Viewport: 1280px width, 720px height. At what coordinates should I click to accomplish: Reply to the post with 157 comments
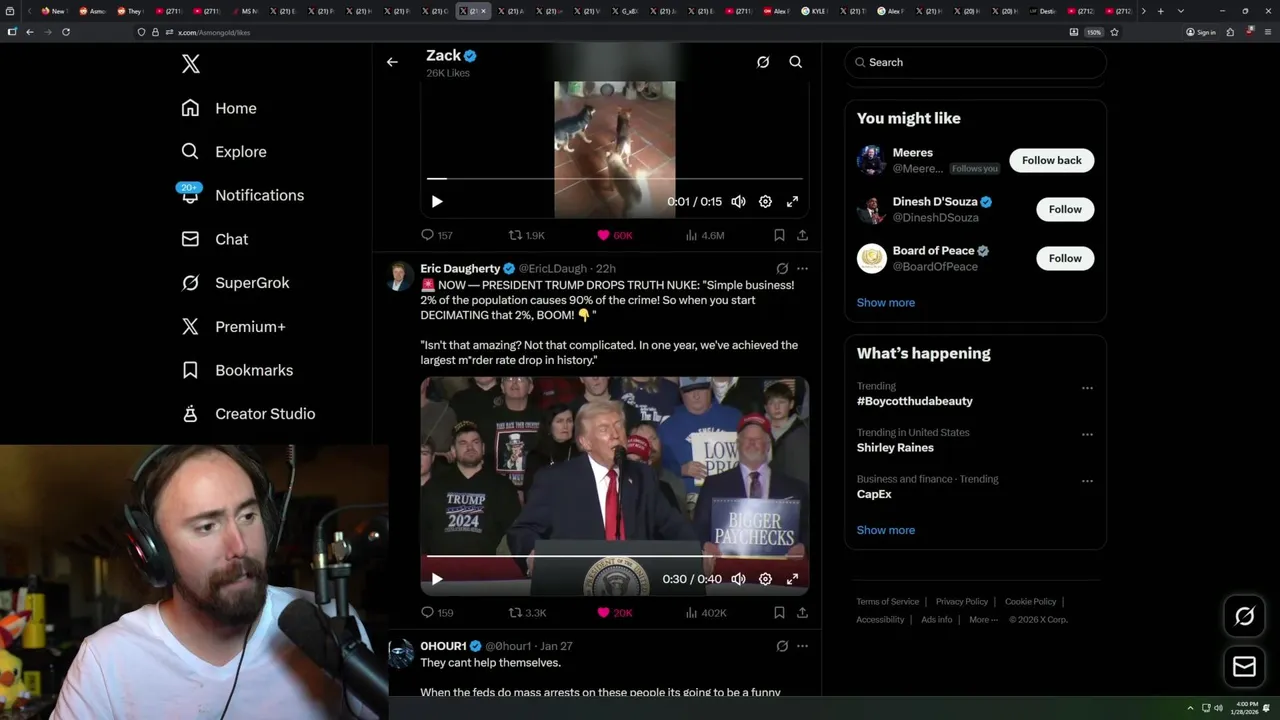(437, 235)
